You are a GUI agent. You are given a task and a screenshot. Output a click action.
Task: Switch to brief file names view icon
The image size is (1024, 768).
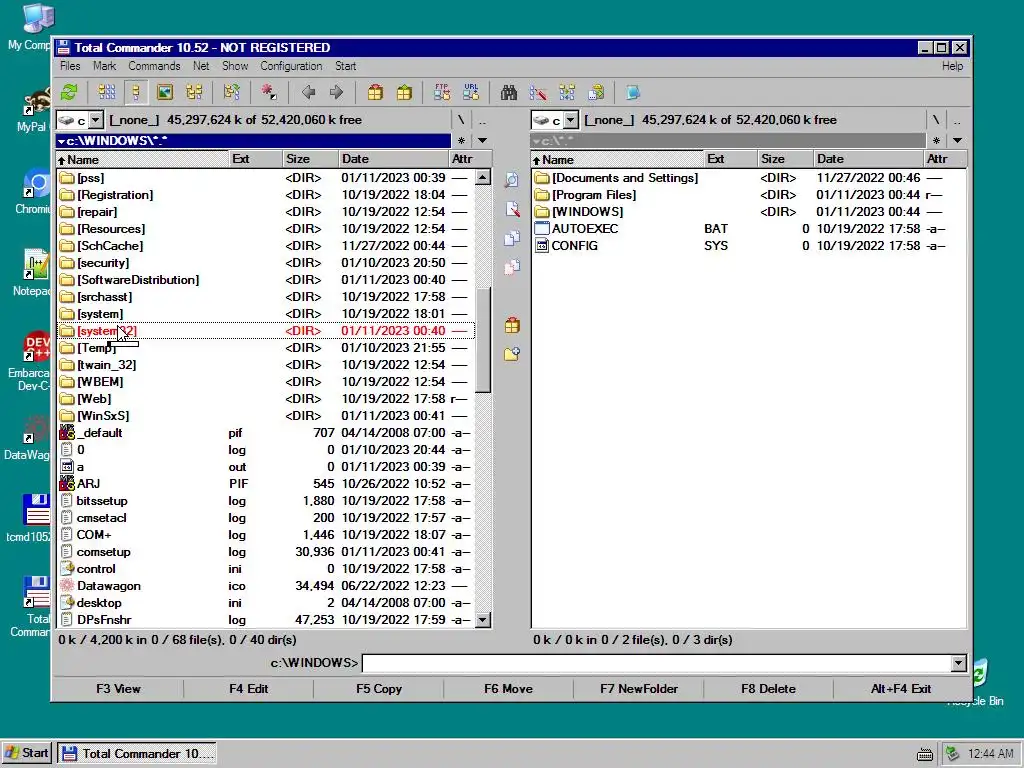pyautogui.click(x=106, y=92)
